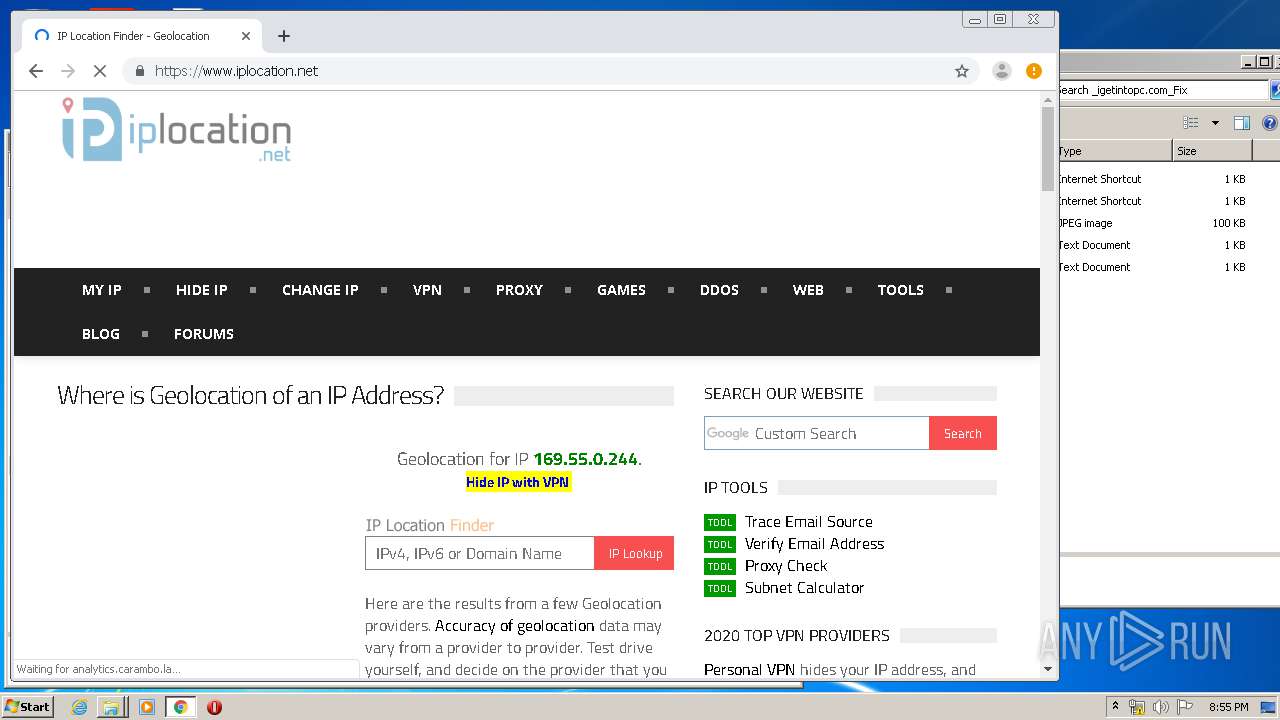
Task: Open HIDE IP navigation item
Action: 202,290
